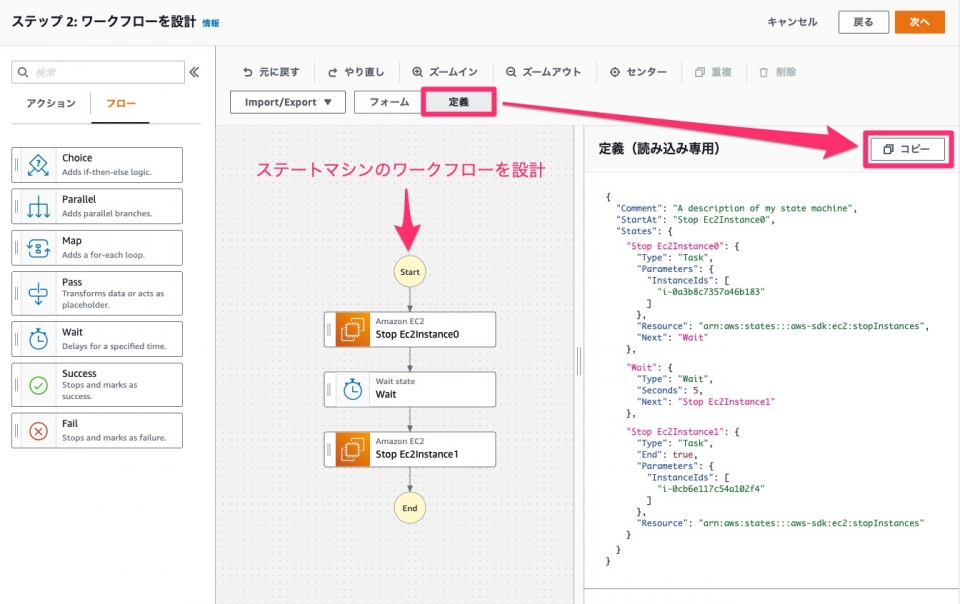Click the コピー button

907,149
